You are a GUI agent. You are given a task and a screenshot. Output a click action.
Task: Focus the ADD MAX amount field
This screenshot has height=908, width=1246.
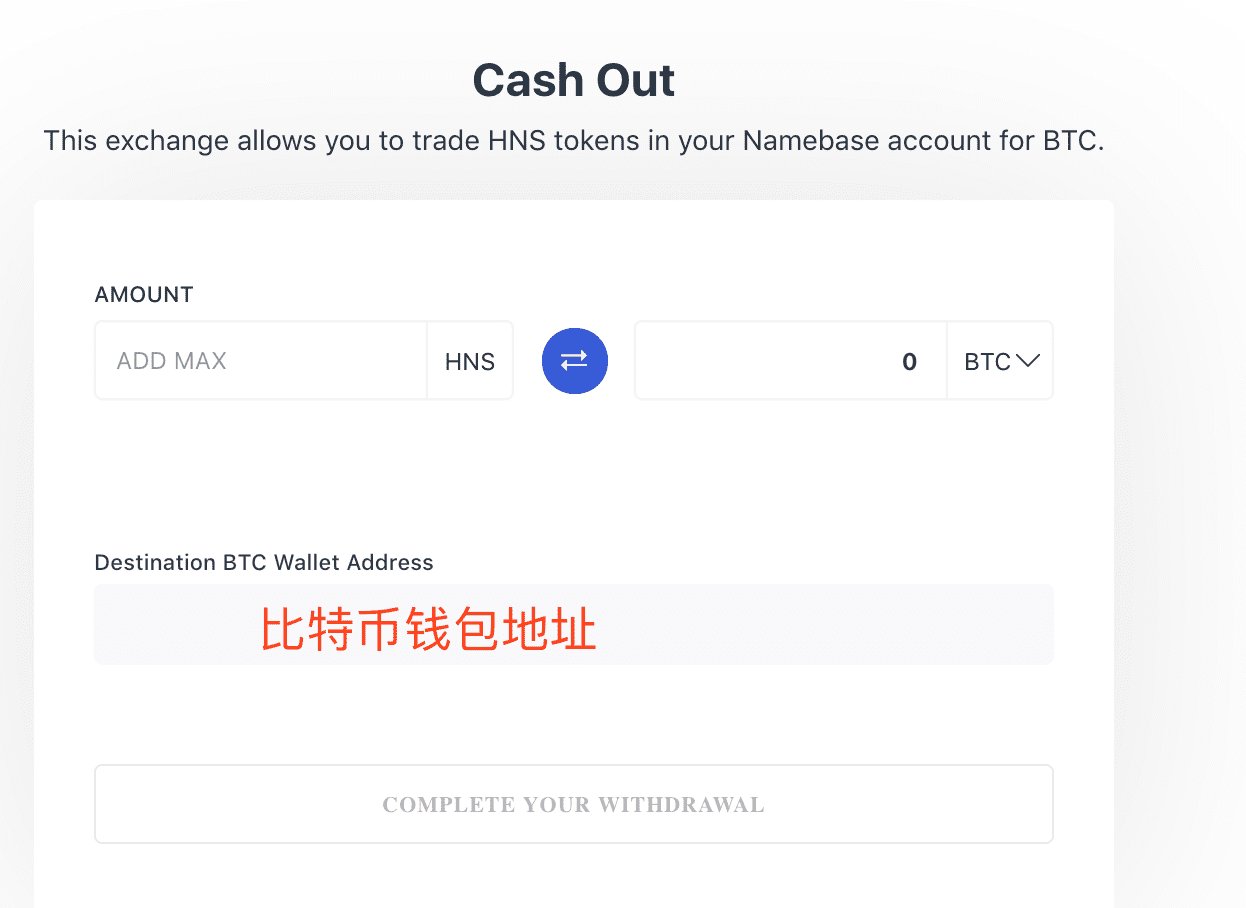(x=262, y=360)
